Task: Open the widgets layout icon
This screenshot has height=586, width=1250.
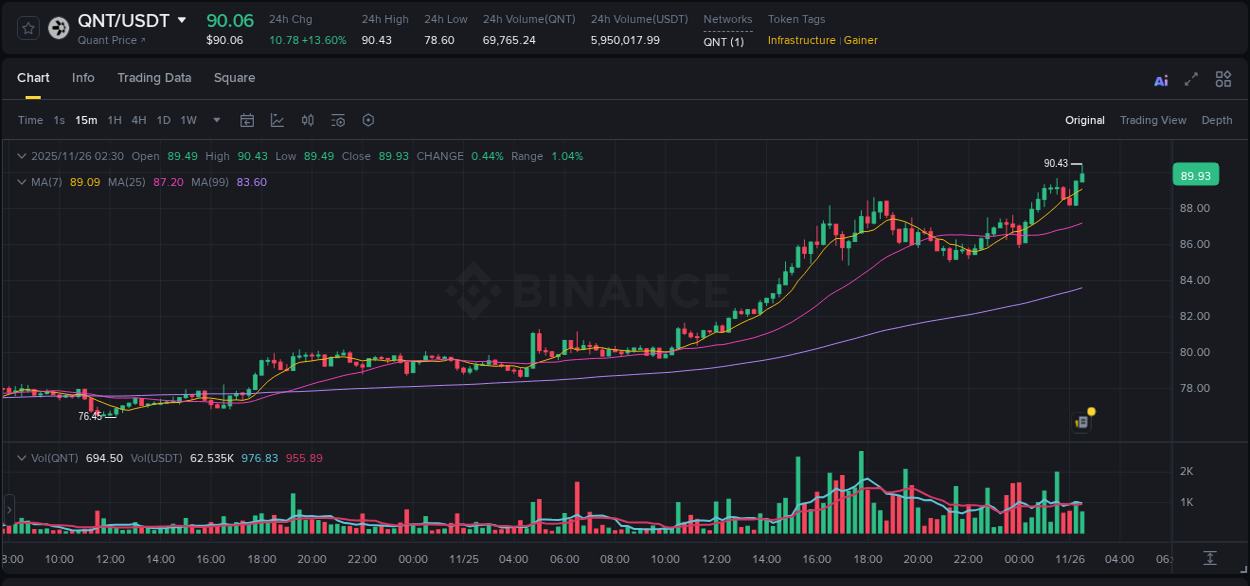Action: [1223, 78]
